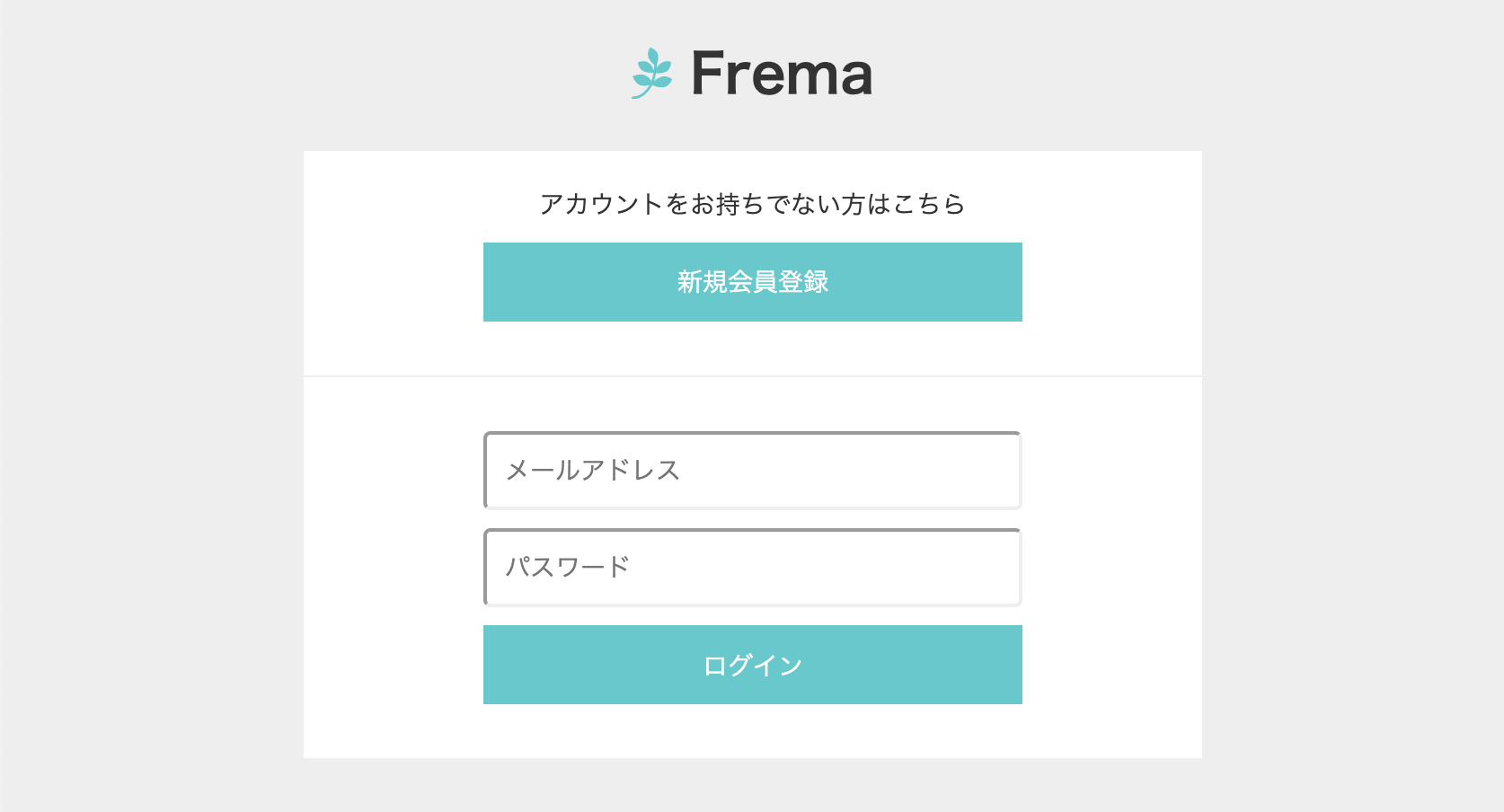Hit the teal ログイン button below password
This screenshot has height=812, width=1504.
coord(752,665)
